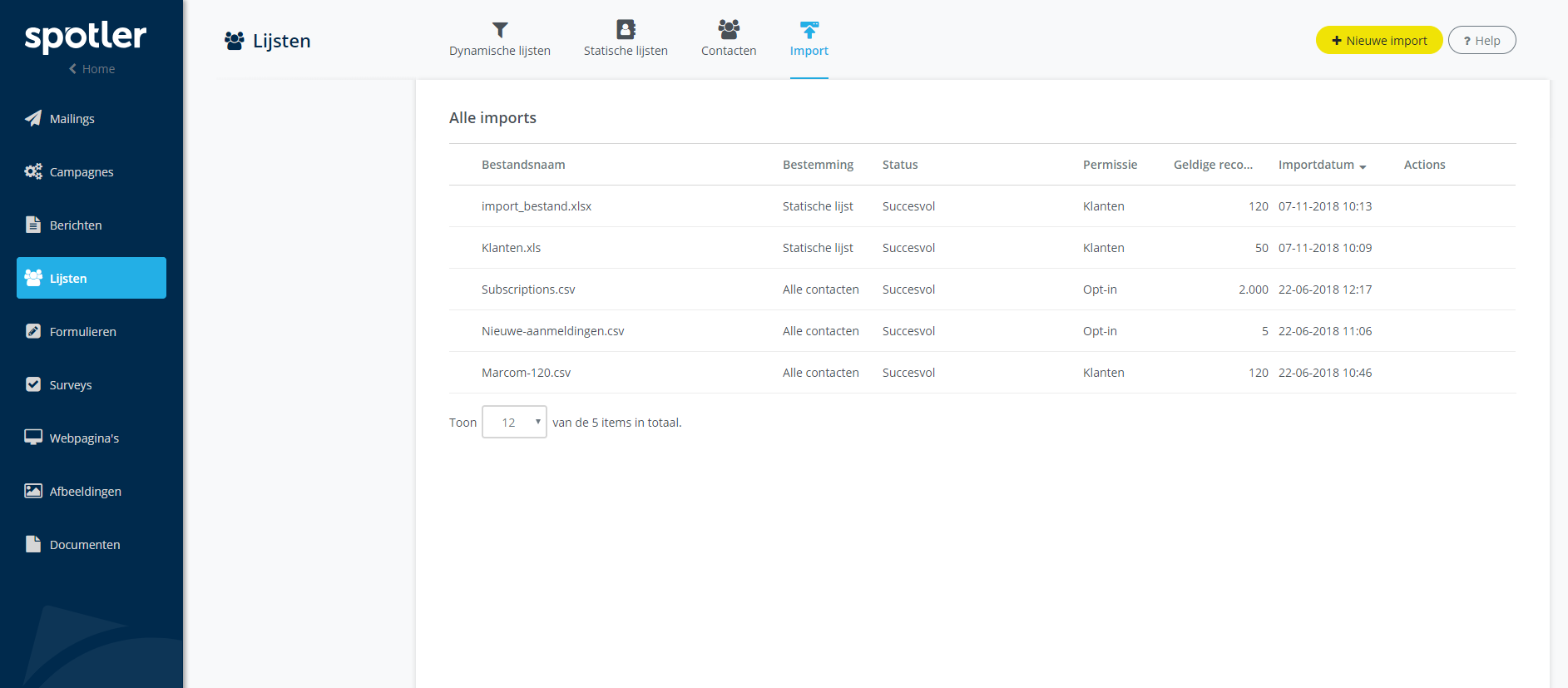Image resolution: width=1568 pixels, height=688 pixels.
Task: Click the Mailings paper plane icon
Action: click(33, 118)
